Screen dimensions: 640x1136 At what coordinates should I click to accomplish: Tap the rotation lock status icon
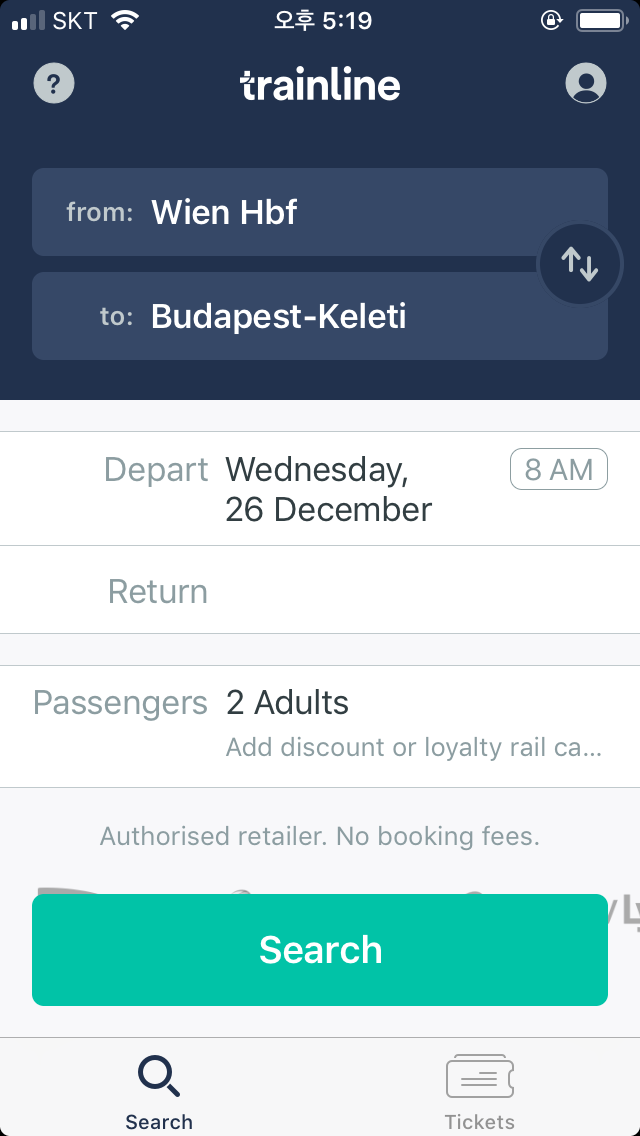[x=552, y=20]
